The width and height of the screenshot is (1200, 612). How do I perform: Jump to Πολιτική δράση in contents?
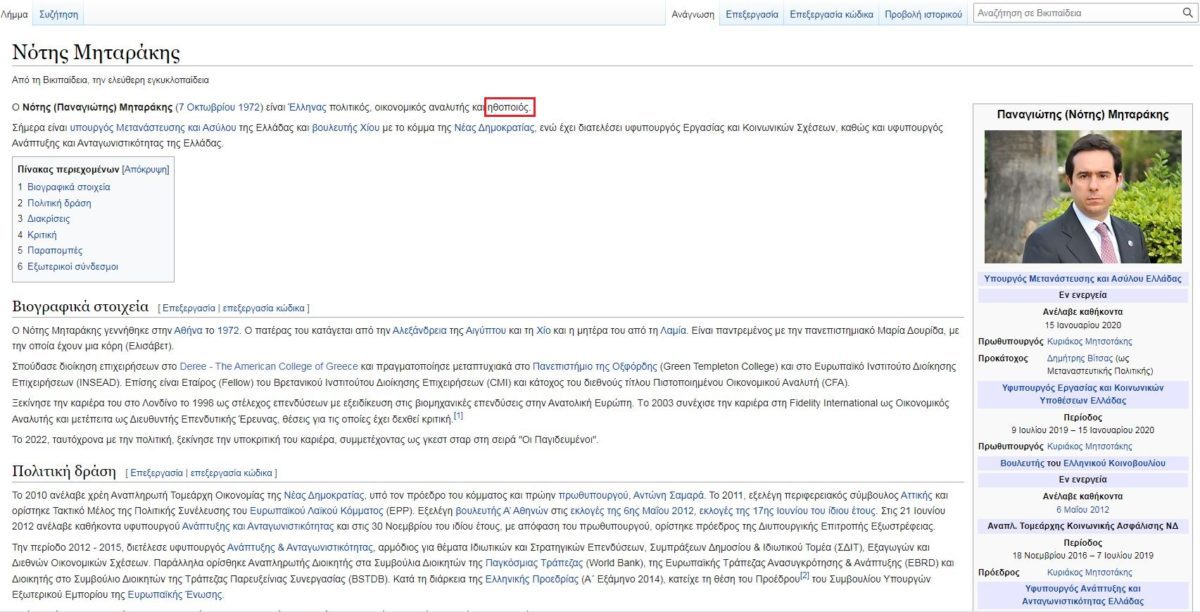pos(59,203)
